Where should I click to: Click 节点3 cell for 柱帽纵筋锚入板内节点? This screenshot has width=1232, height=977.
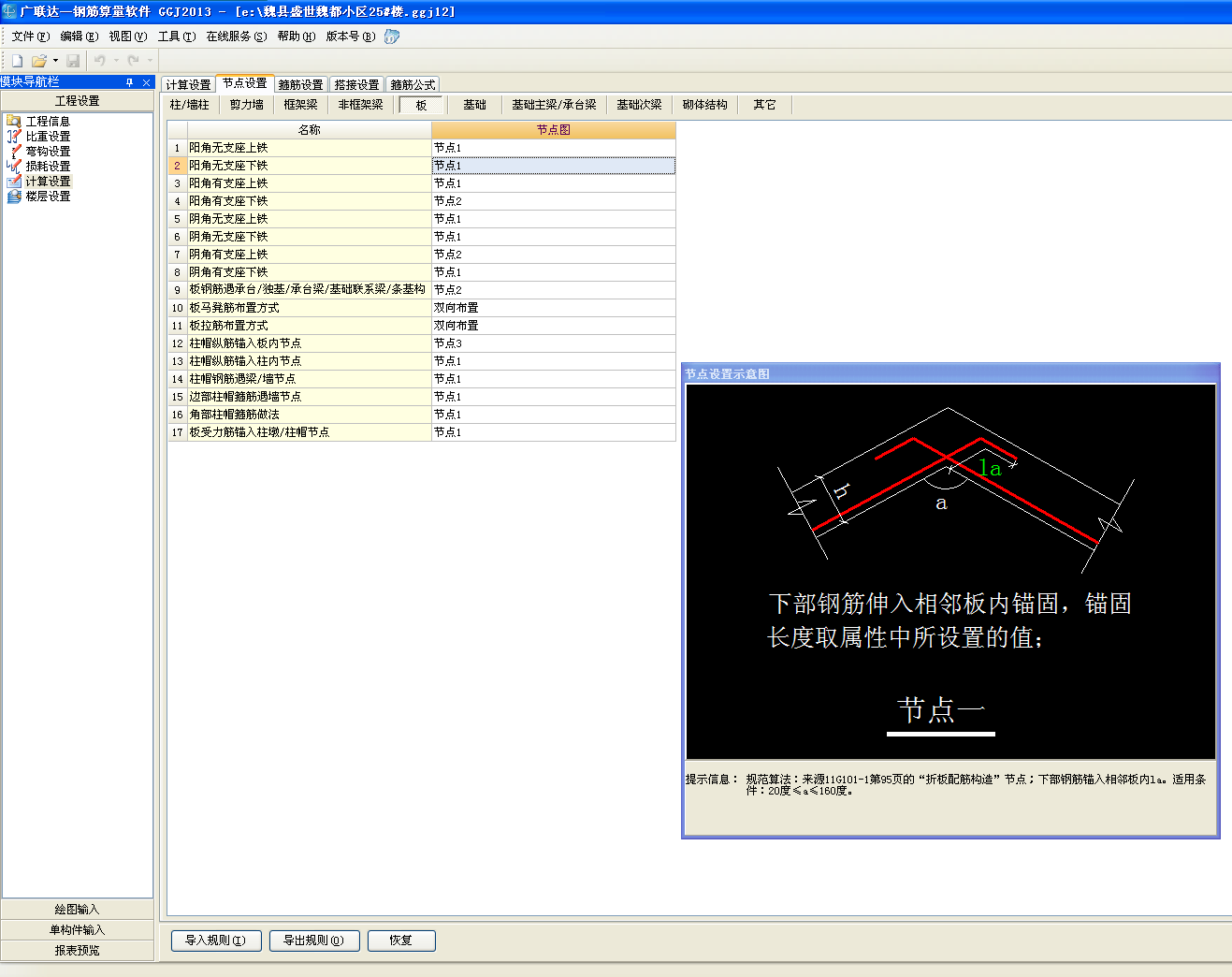tap(553, 343)
